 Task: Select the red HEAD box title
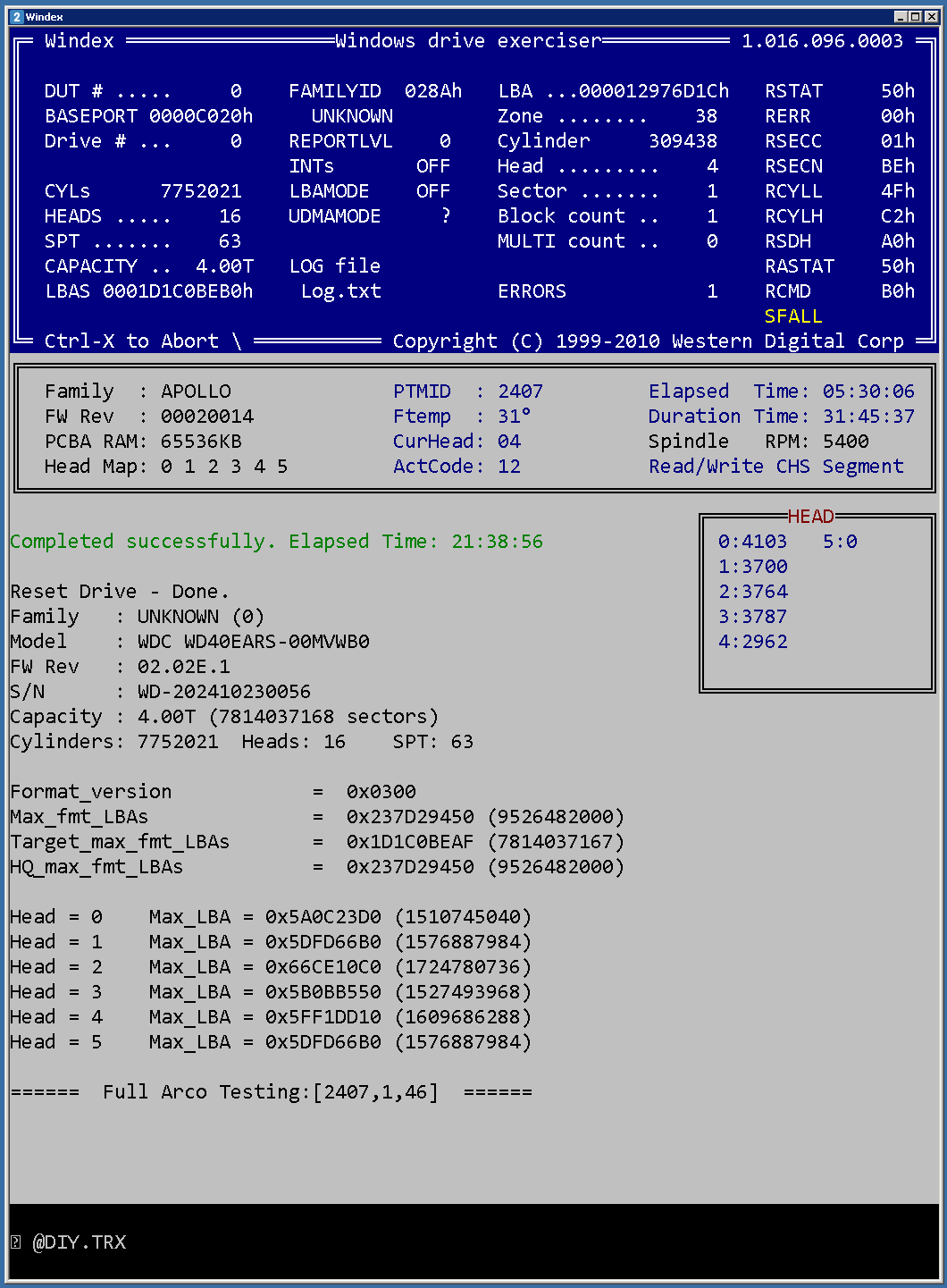coord(811,517)
